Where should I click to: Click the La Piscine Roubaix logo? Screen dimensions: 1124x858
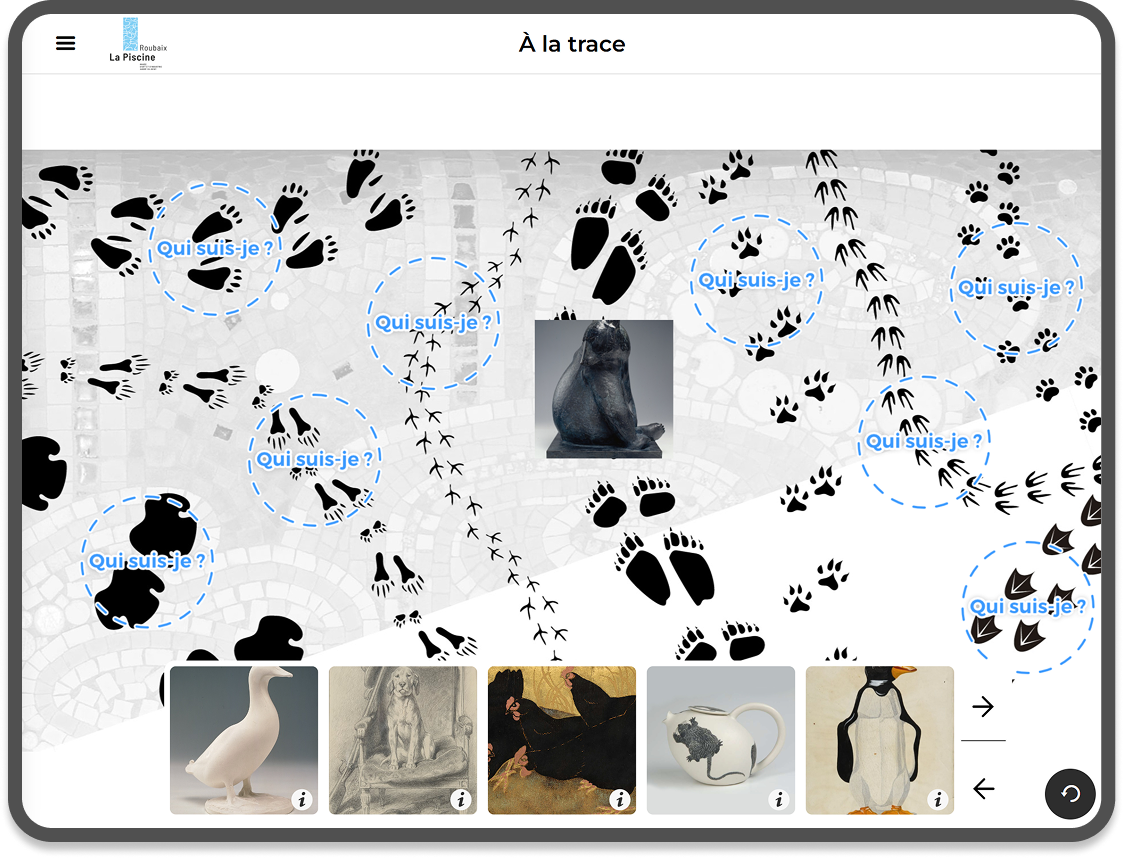pyautogui.click(x=138, y=43)
